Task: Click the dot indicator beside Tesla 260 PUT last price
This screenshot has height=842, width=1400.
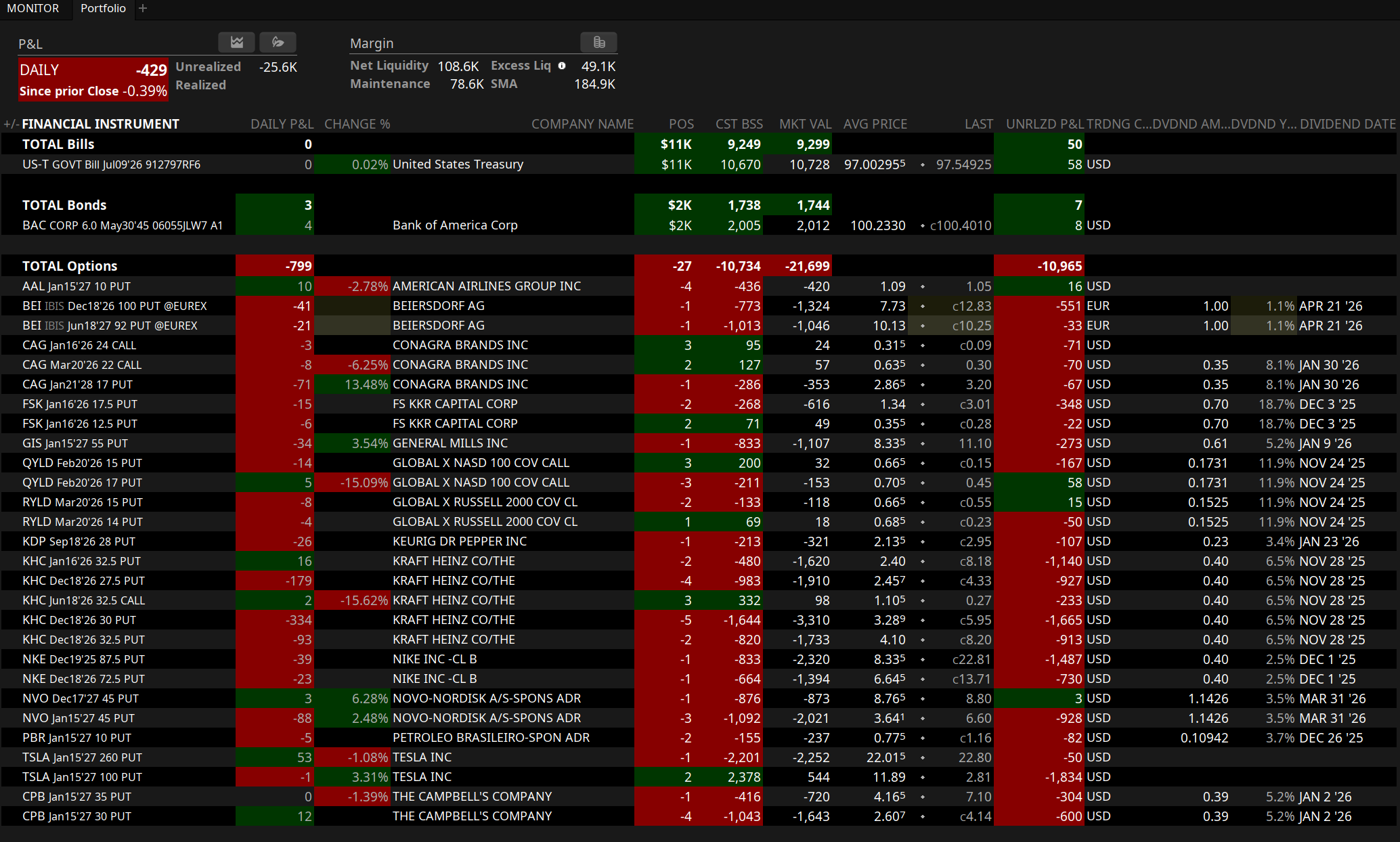Action: [x=923, y=757]
